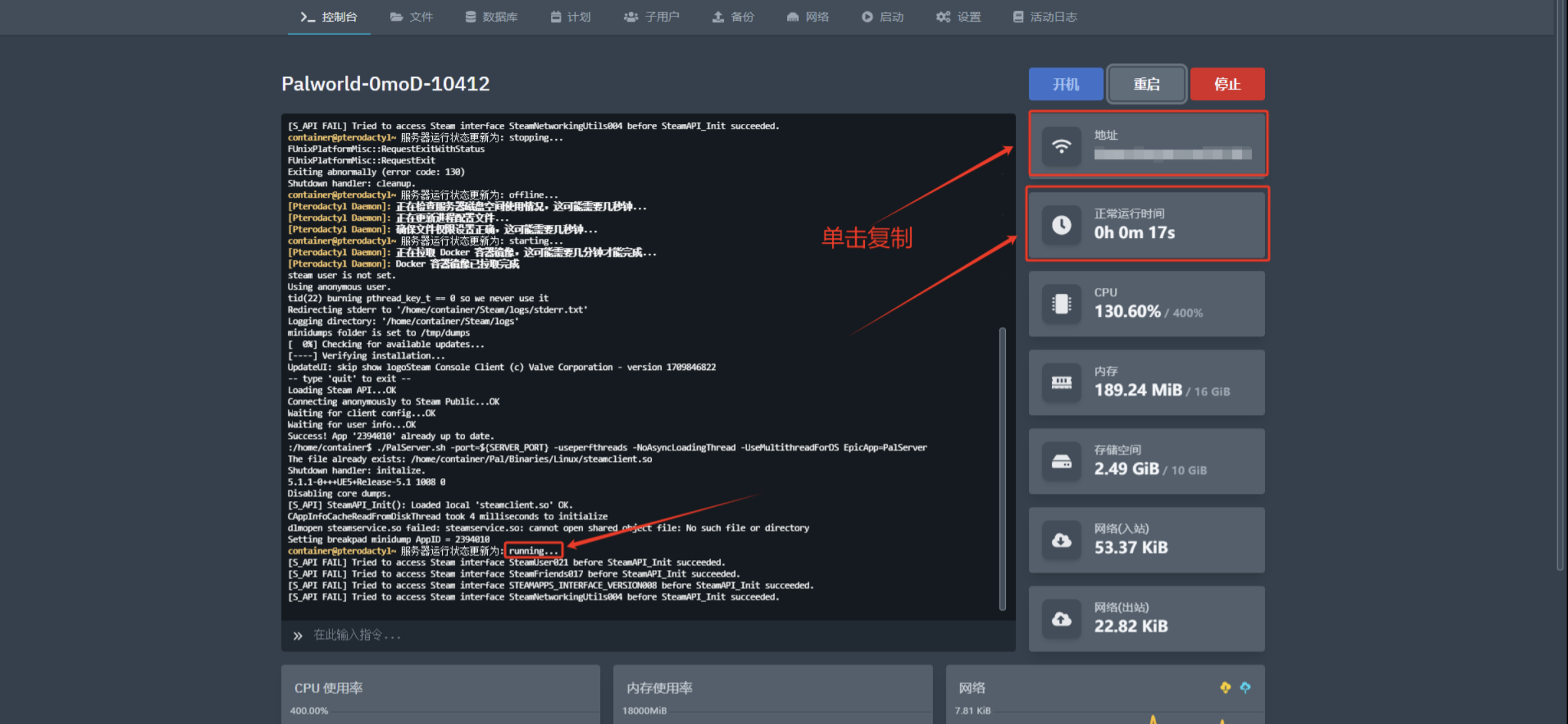Image resolution: width=1568 pixels, height=724 pixels.
Task: Click the outbound value 22.82 KiB
Action: point(1131,626)
